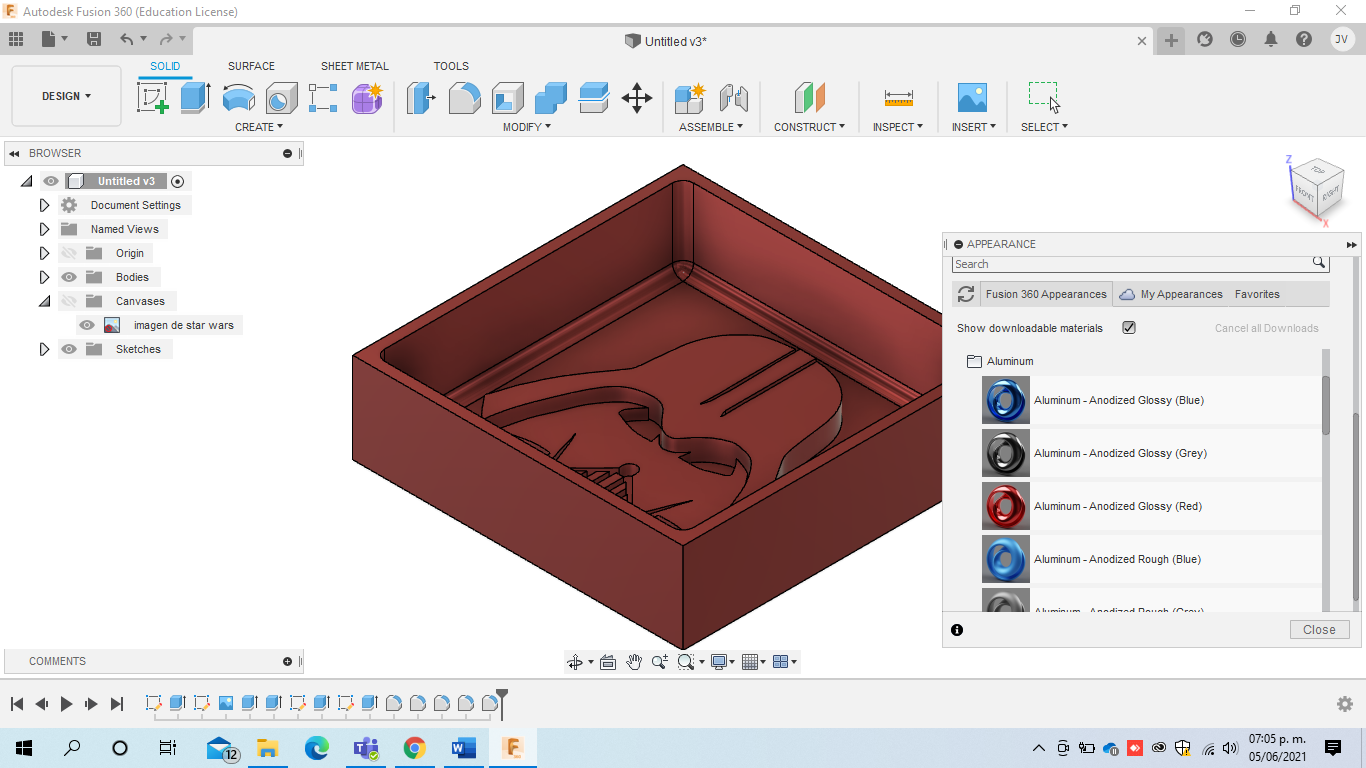Switch to the TOOLS tab
Image resolution: width=1366 pixels, height=768 pixels.
tap(451, 66)
